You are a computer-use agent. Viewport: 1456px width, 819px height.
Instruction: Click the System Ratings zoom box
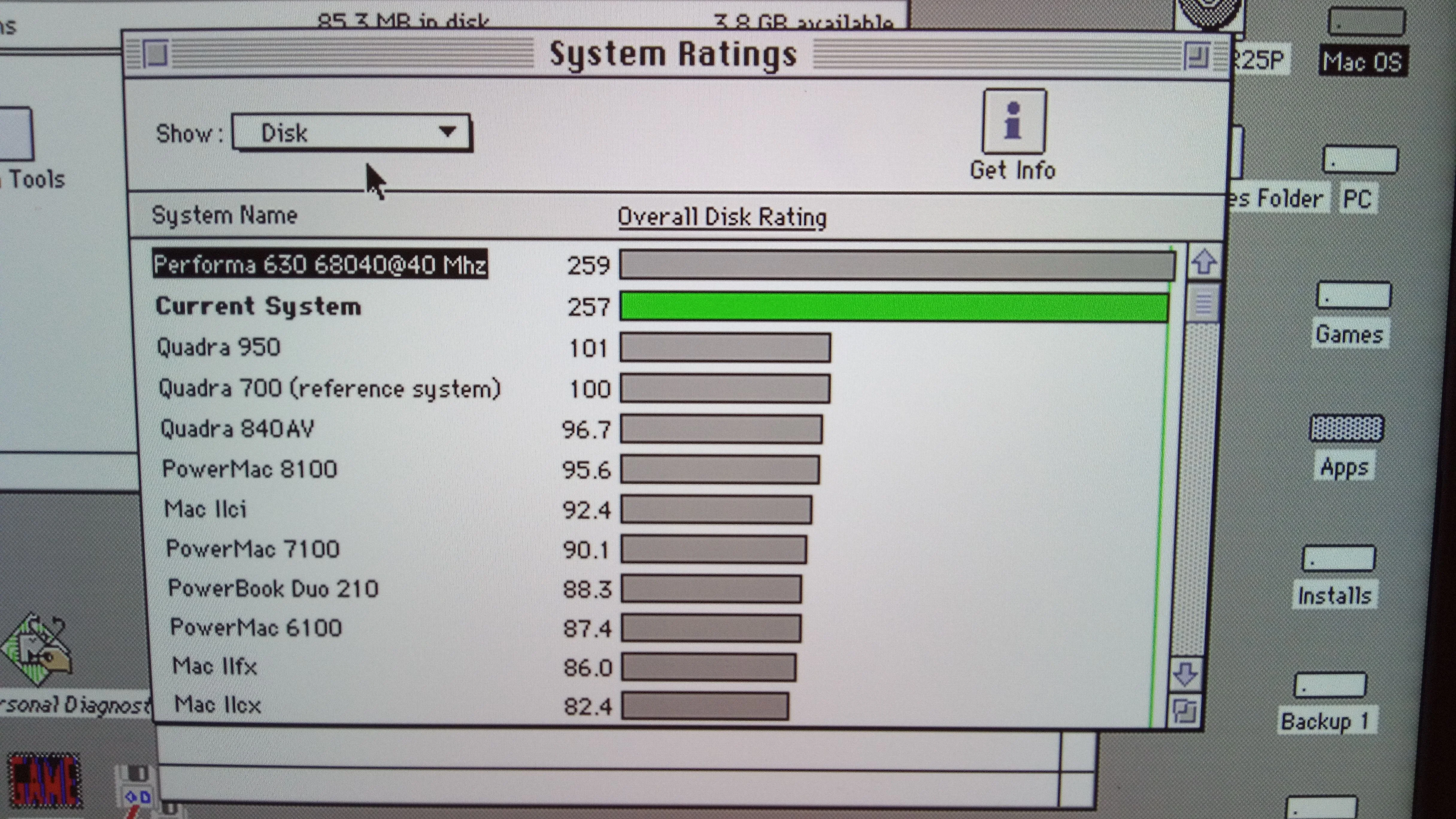tap(1196, 57)
